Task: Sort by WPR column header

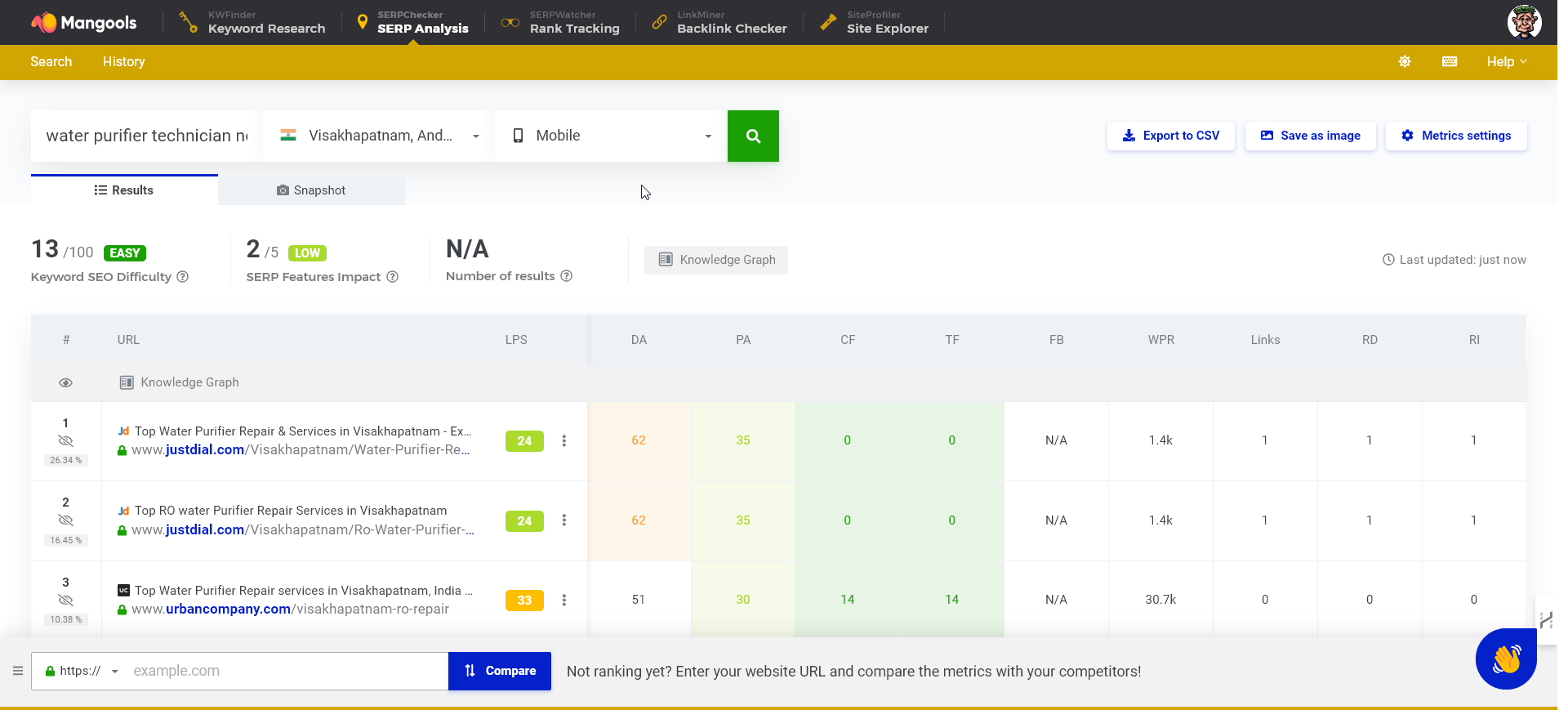Action: click(1161, 340)
